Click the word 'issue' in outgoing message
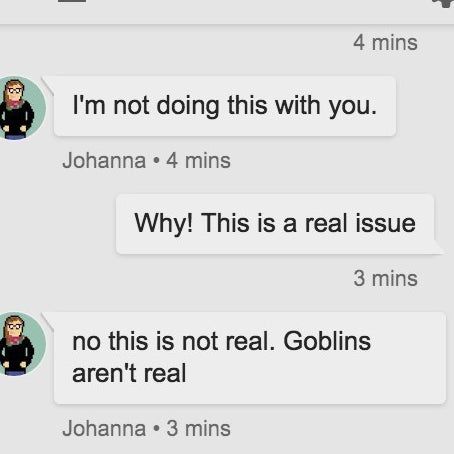The width and height of the screenshot is (454, 454). (385, 223)
